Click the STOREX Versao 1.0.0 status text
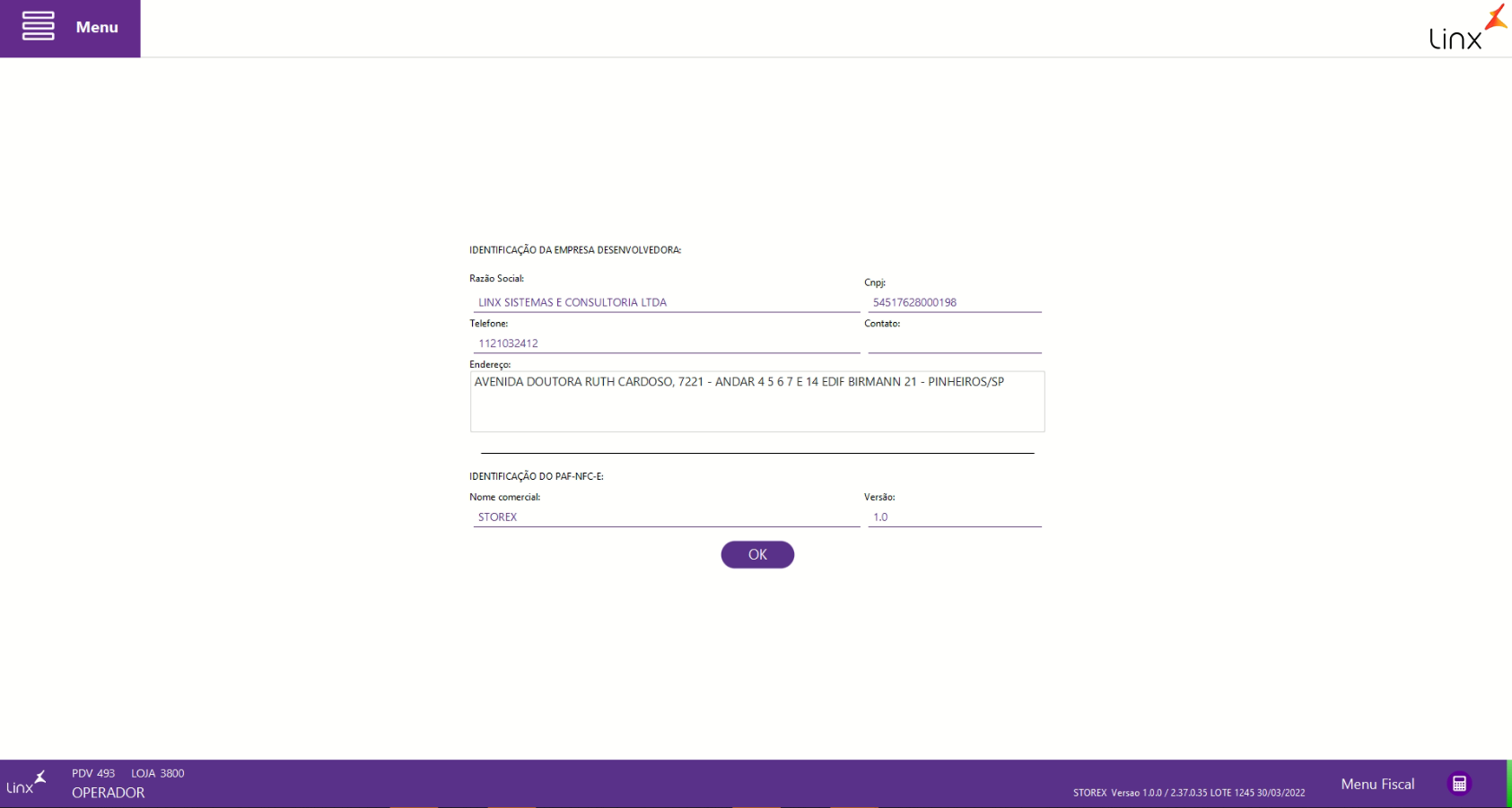 [x=1189, y=793]
